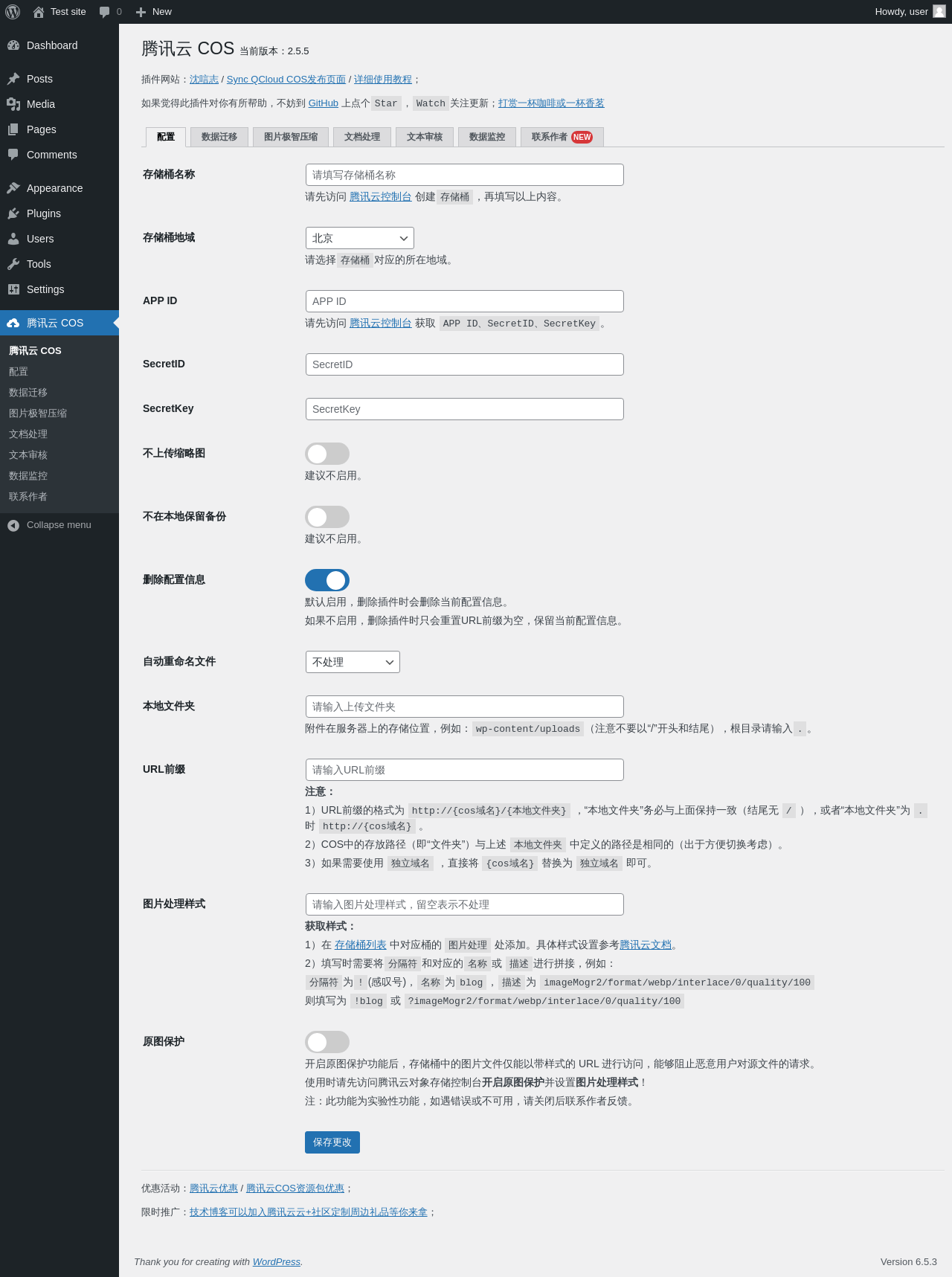Open the 联系作者 NEW tab

tap(562, 137)
